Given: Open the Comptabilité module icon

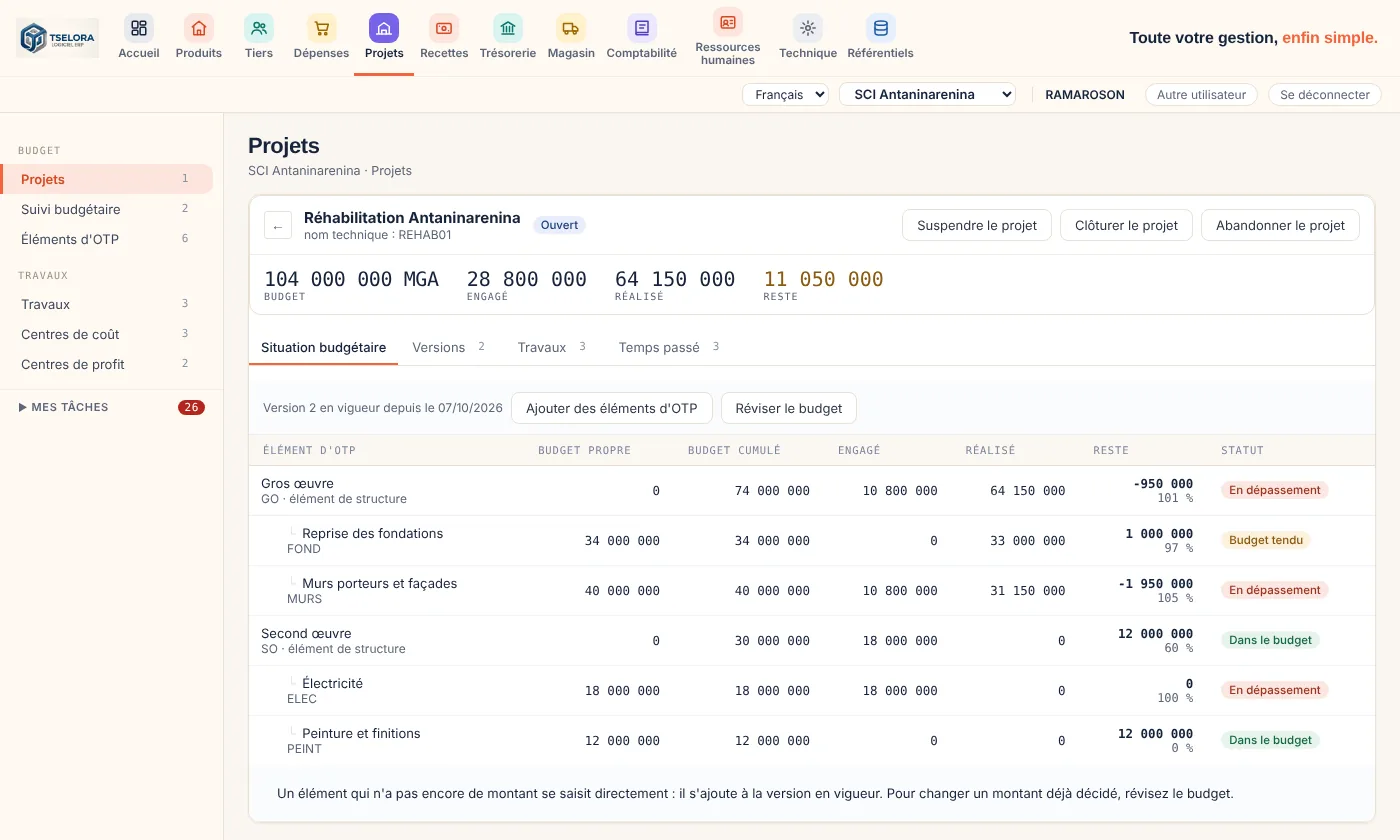Looking at the screenshot, I should [x=642, y=28].
